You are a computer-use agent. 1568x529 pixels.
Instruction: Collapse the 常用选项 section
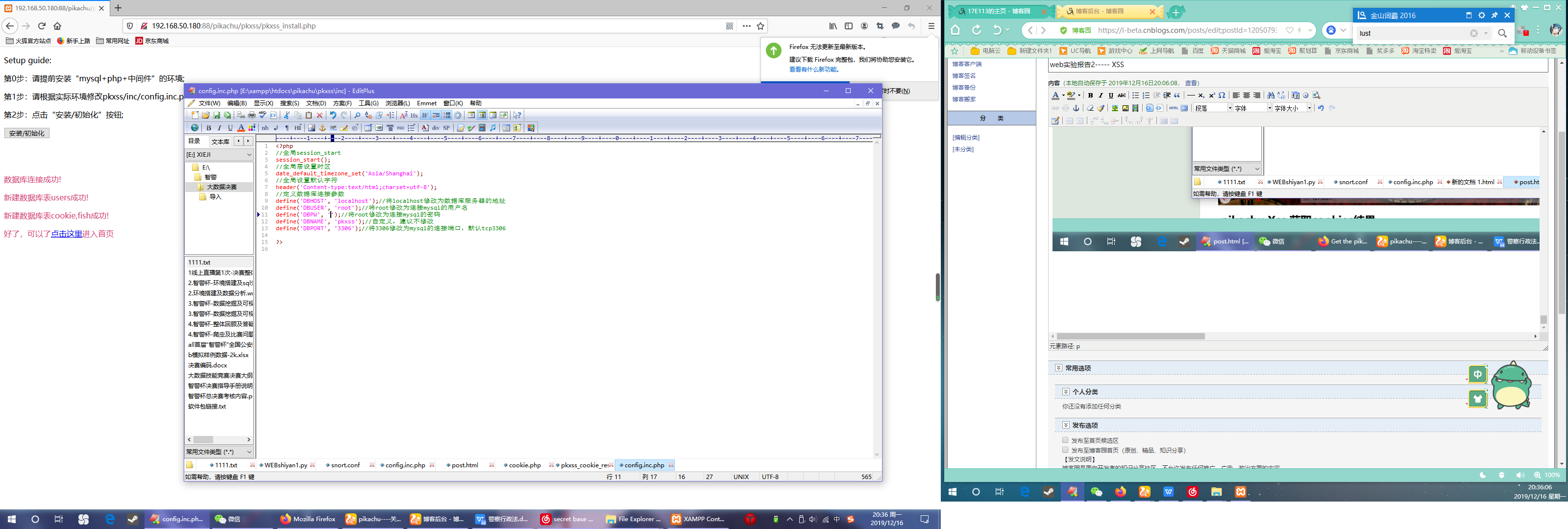1058,368
